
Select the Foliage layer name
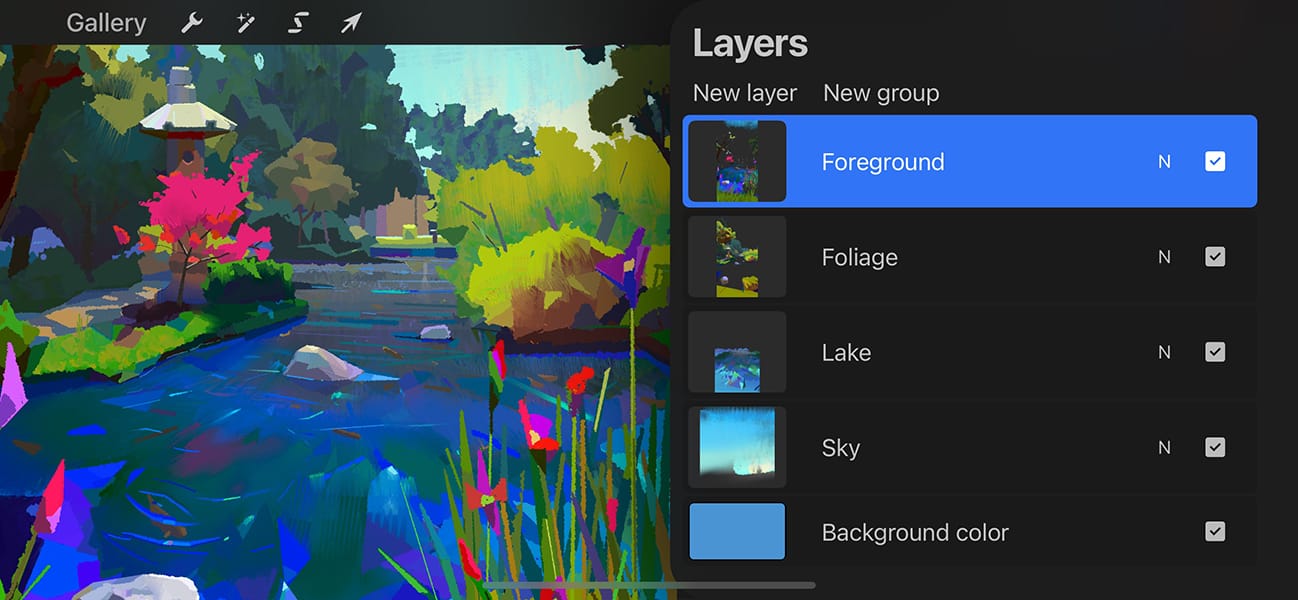click(x=860, y=258)
